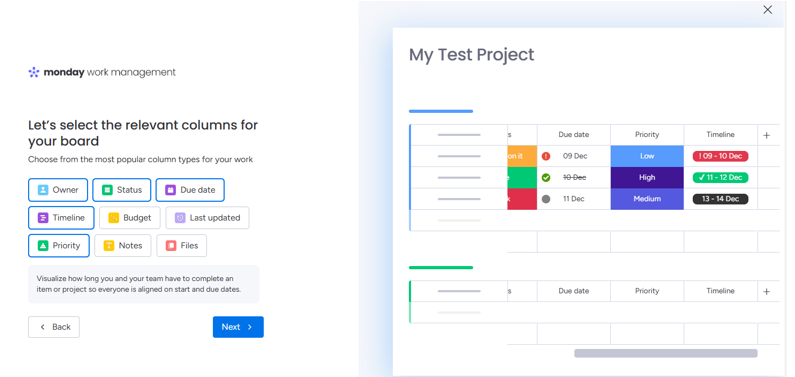Click the monday work management logo
Screen dimensions: 795x377
tap(102, 72)
